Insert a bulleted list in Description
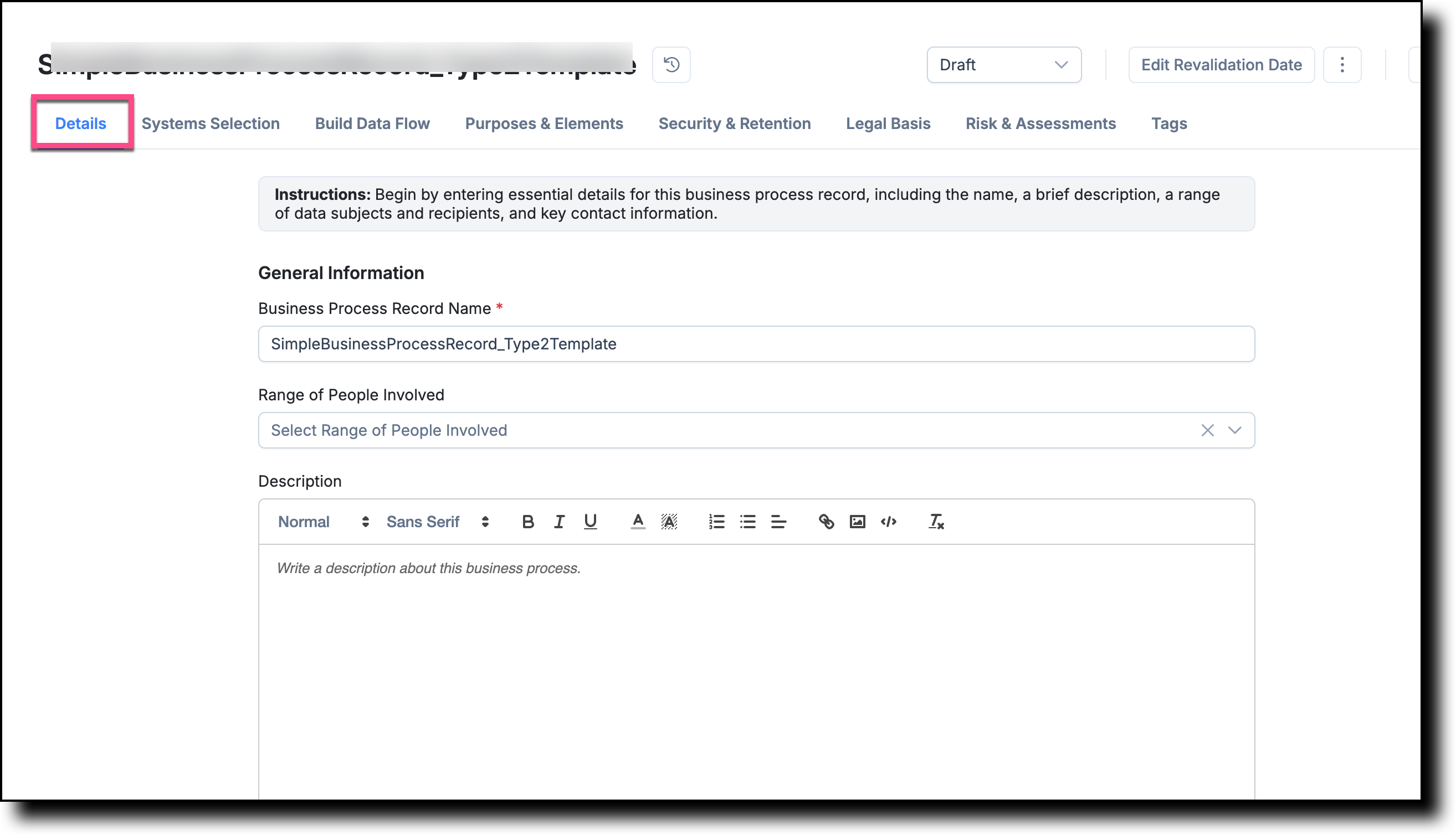1456x835 pixels. tap(747, 522)
